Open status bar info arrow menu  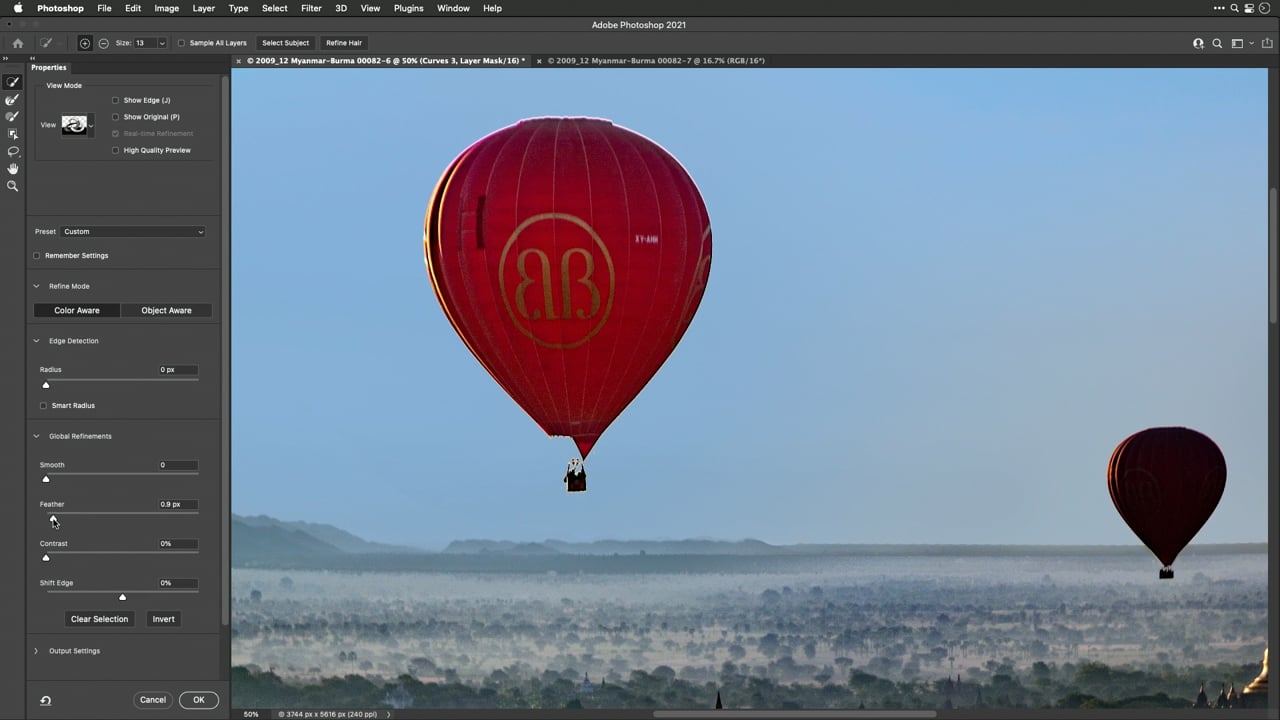pyautogui.click(x=388, y=714)
